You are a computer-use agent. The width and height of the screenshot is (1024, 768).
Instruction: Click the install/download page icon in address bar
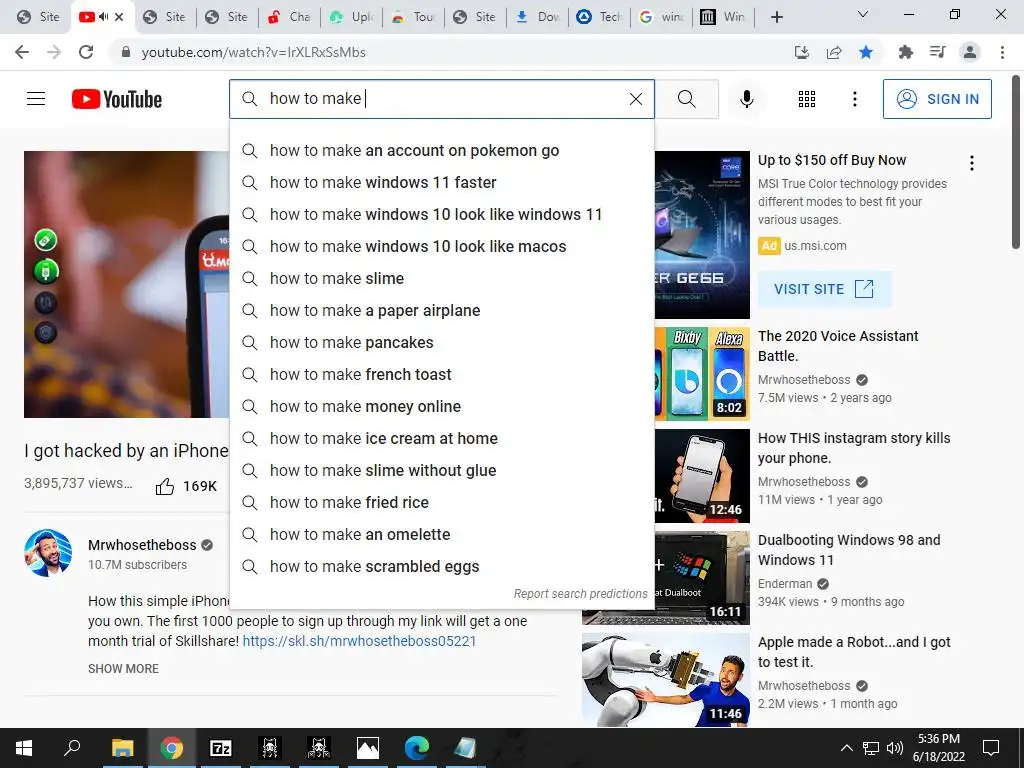click(x=801, y=52)
